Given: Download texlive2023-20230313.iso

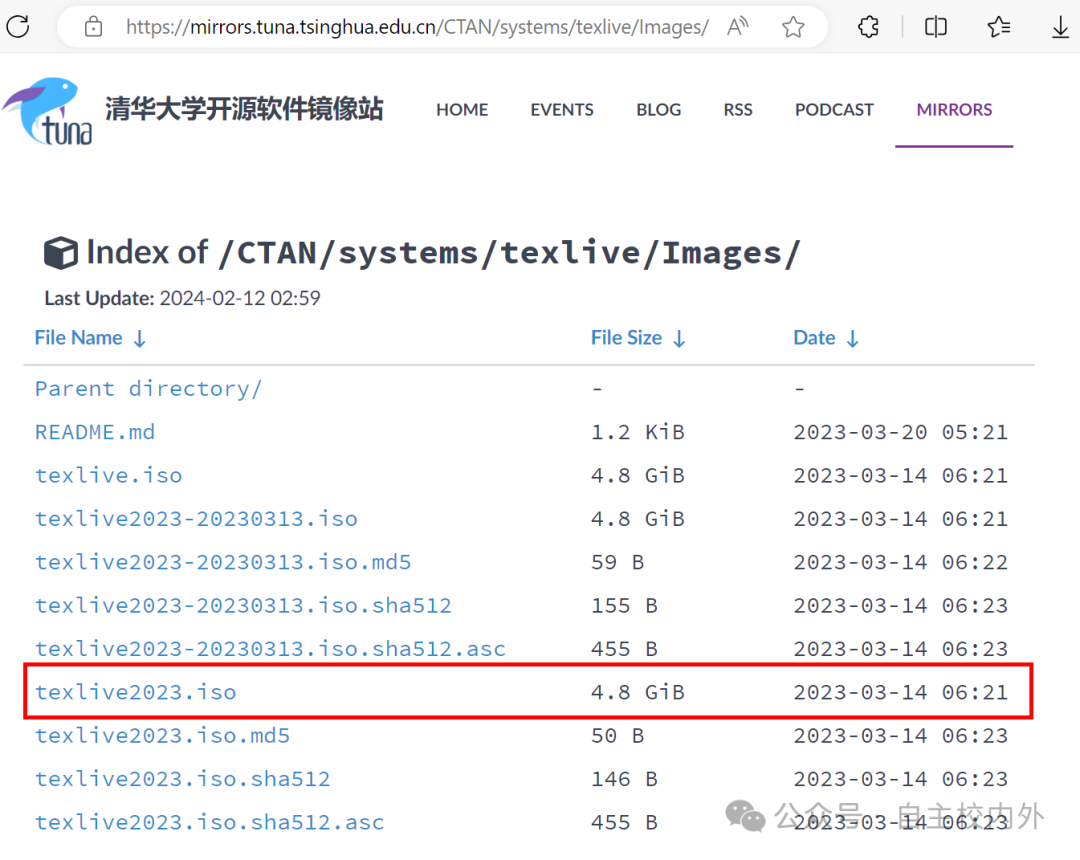Looking at the screenshot, I should [196, 518].
